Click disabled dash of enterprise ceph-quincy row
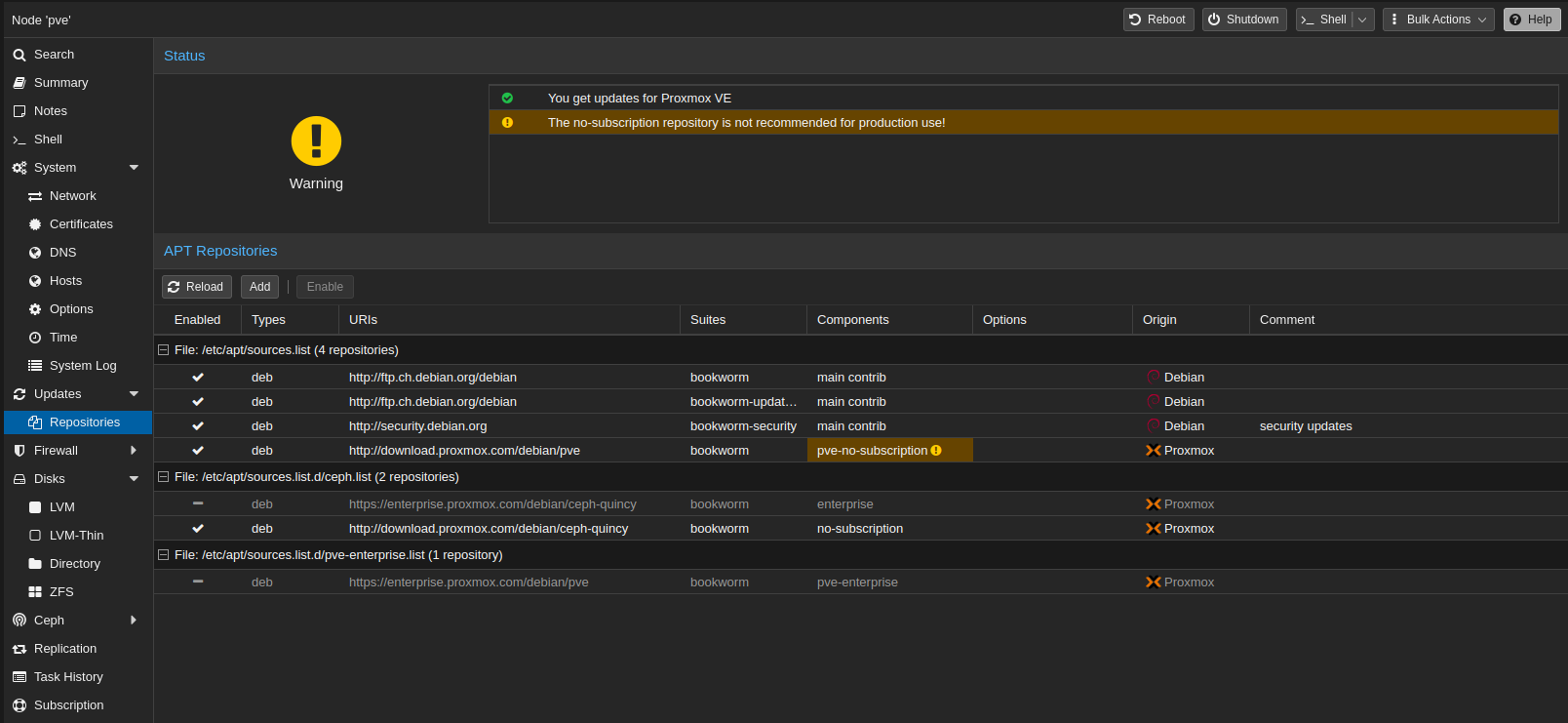This screenshot has height=723, width=1568. (x=198, y=504)
